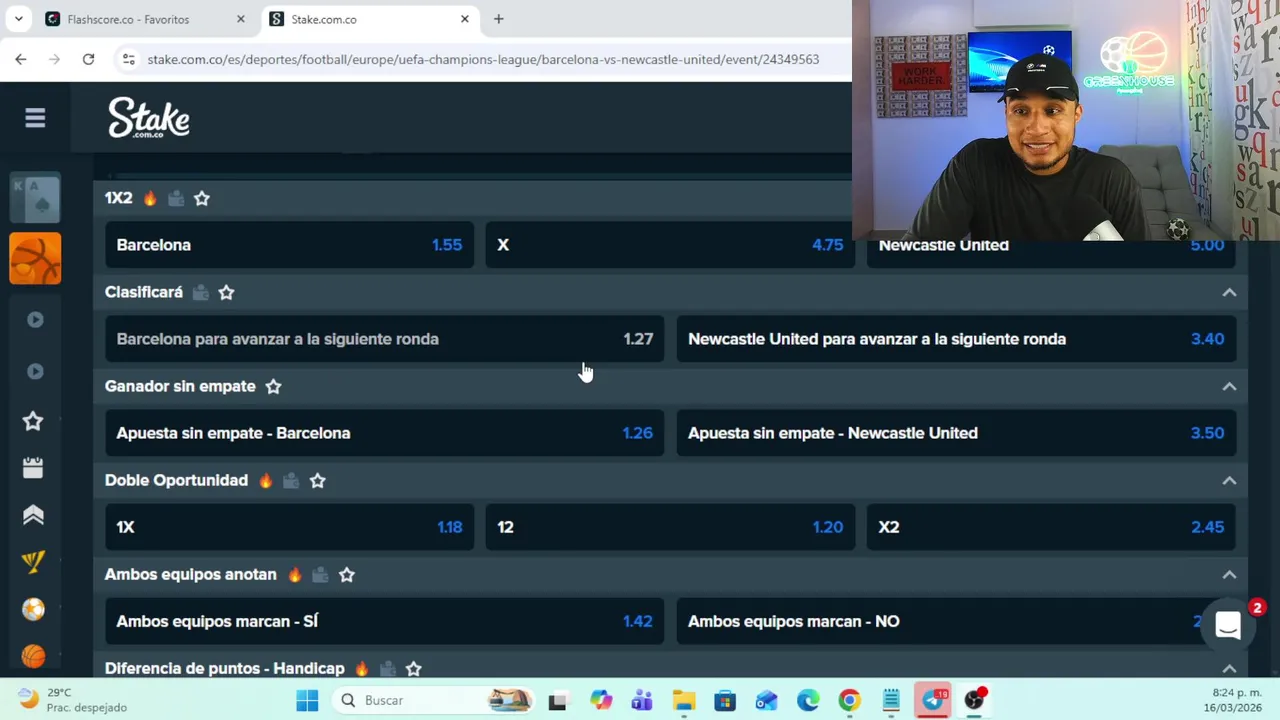This screenshot has height=720, width=1280.
Task: Favorite the Clasificará market with star
Action: point(226,292)
